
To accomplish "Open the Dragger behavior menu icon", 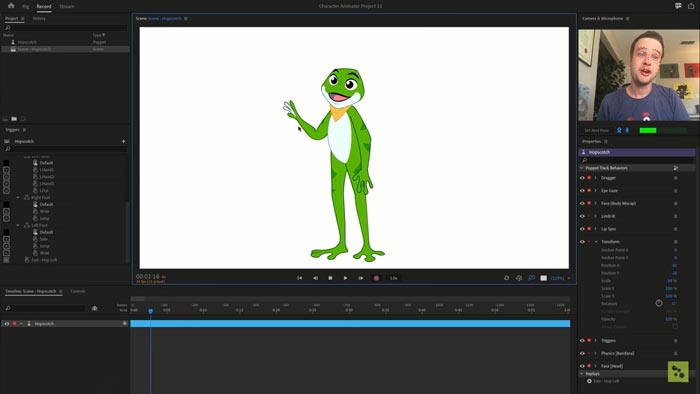I will [x=675, y=178].
